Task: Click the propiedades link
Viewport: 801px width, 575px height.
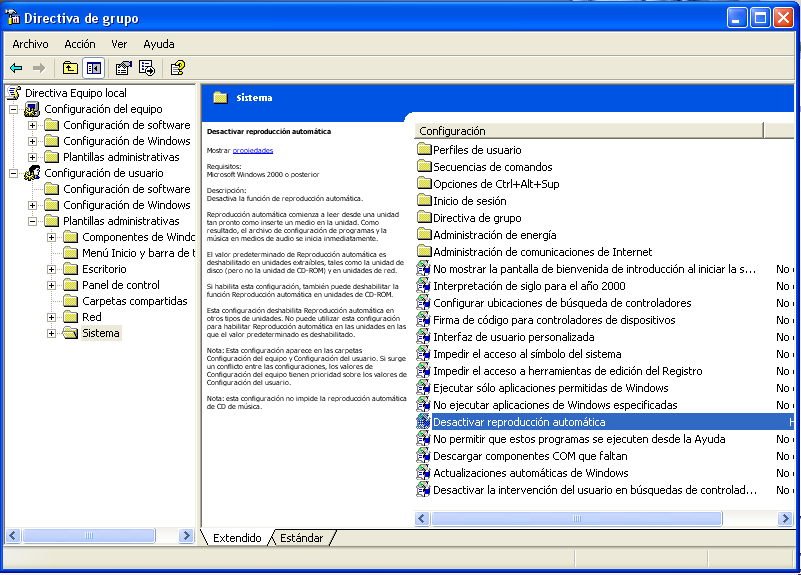Action: coord(253,150)
